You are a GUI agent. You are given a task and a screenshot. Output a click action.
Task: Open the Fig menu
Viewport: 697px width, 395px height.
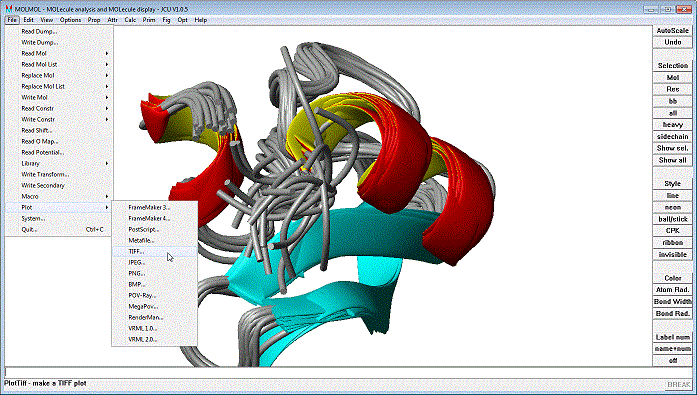[x=166, y=20]
